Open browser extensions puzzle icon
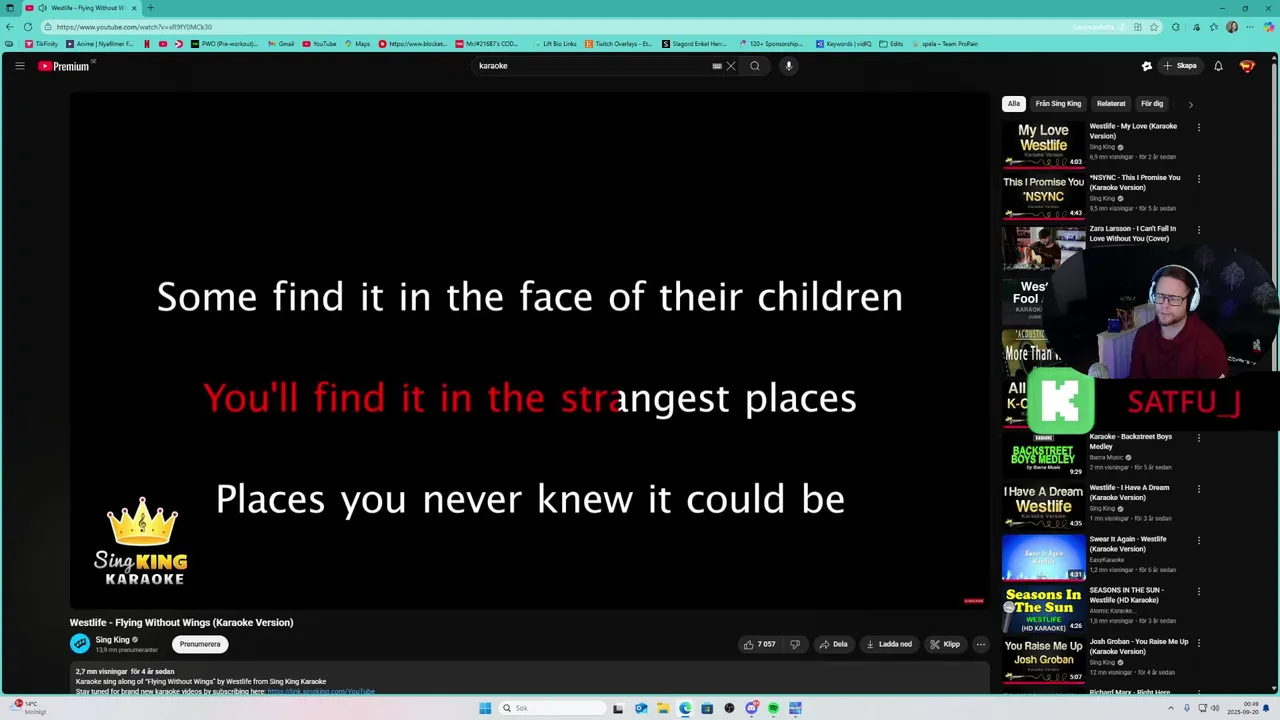Image resolution: width=1280 pixels, height=720 pixels. pos(1175,27)
